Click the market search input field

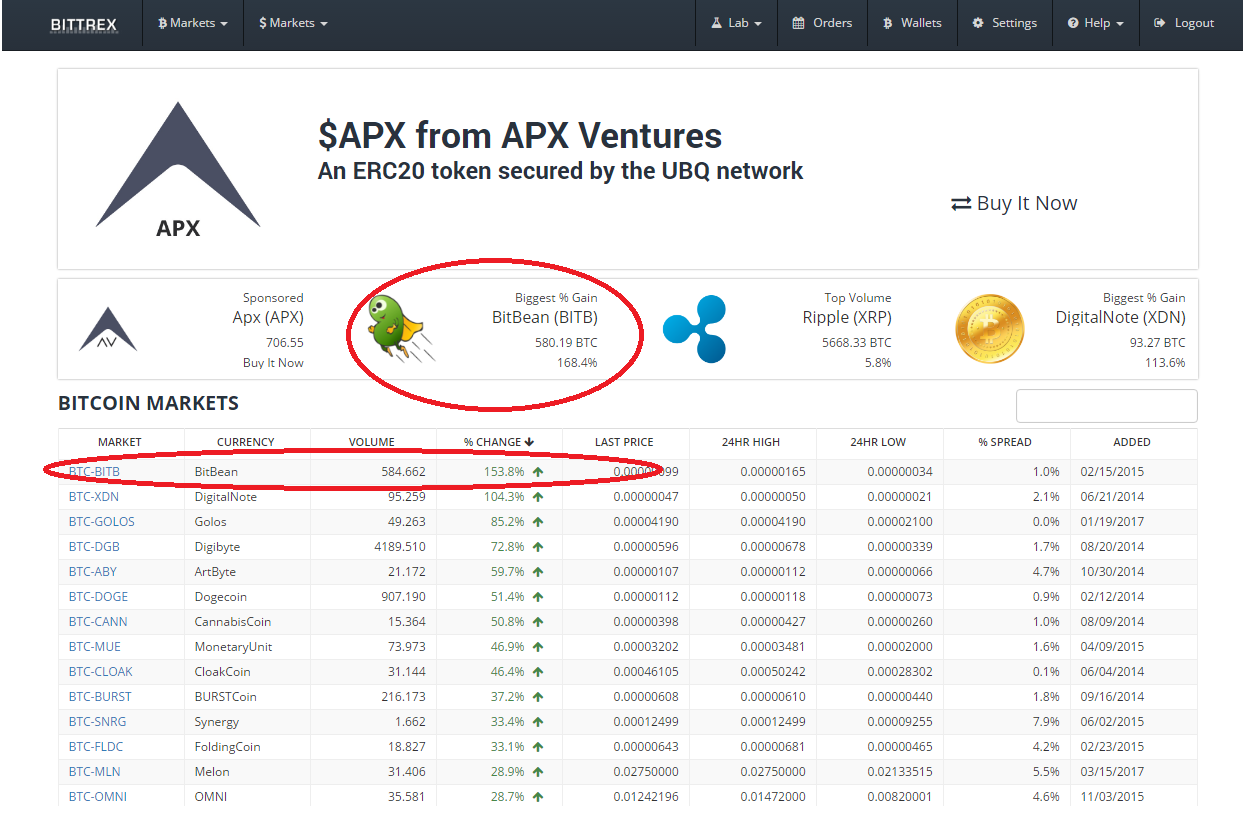tap(1107, 406)
